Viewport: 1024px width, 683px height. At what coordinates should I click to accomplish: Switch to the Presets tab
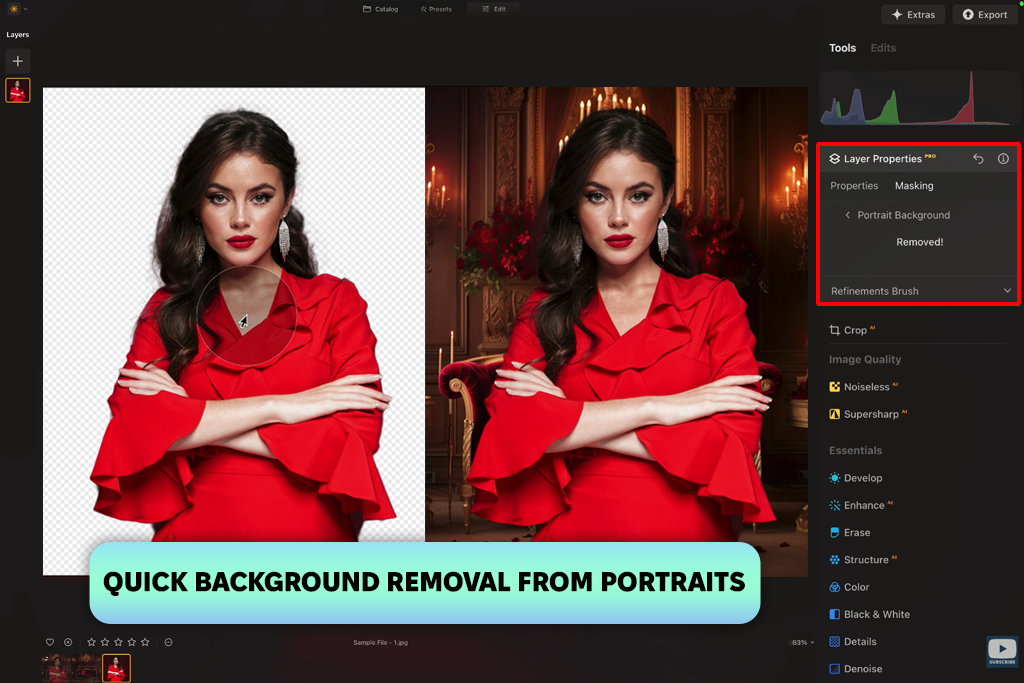click(x=436, y=9)
